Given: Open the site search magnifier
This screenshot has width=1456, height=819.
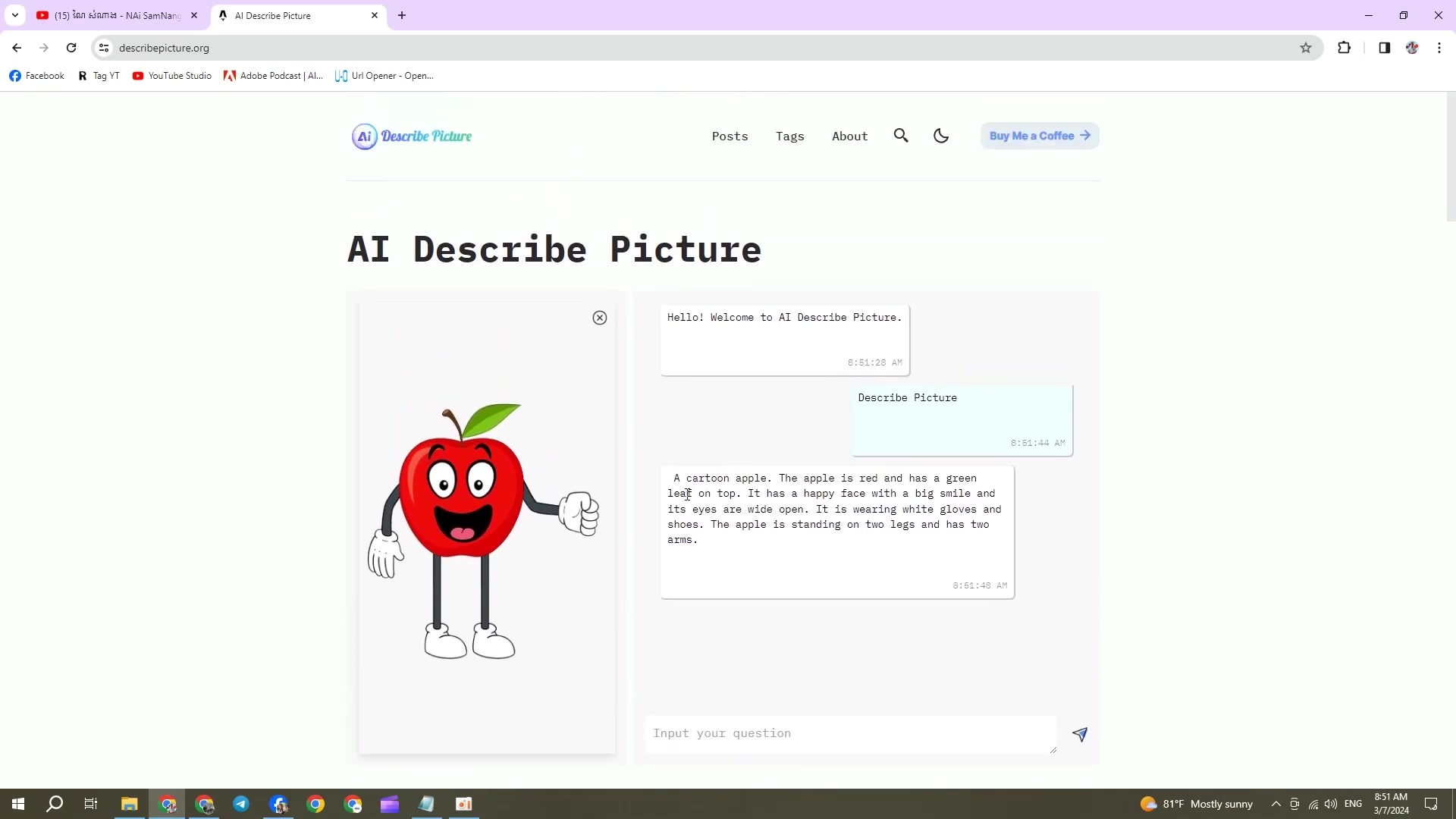Looking at the screenshot, I should [901, 136].
